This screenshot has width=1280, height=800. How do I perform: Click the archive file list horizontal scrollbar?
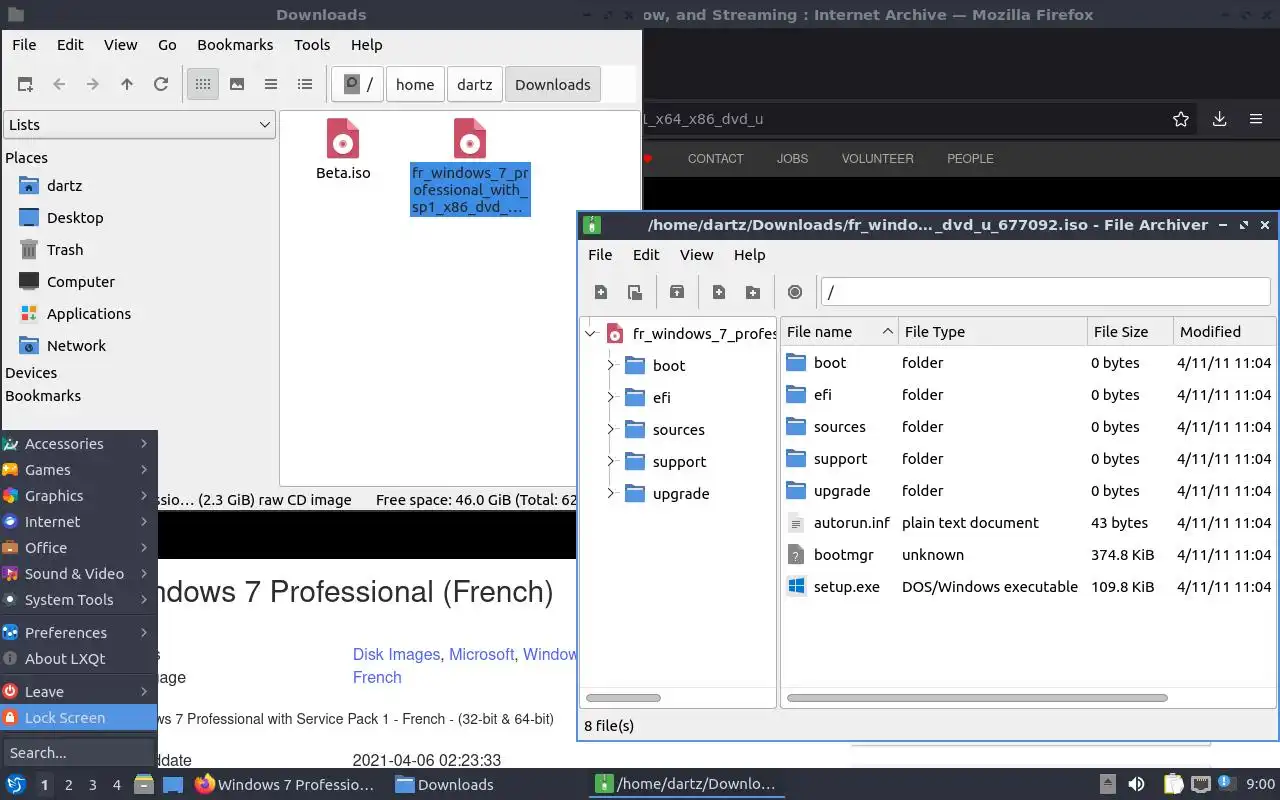977,698
